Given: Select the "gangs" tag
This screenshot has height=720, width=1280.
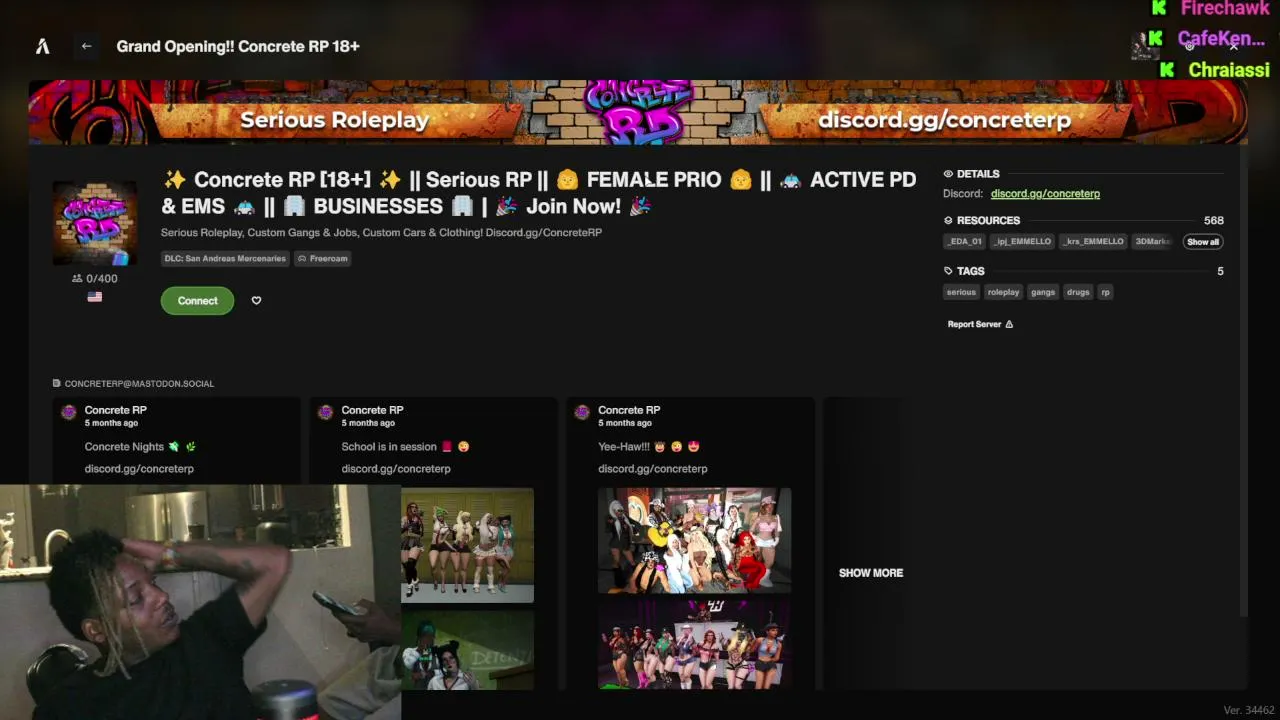Looking at the screenshot, I should tap(1043, 292).
